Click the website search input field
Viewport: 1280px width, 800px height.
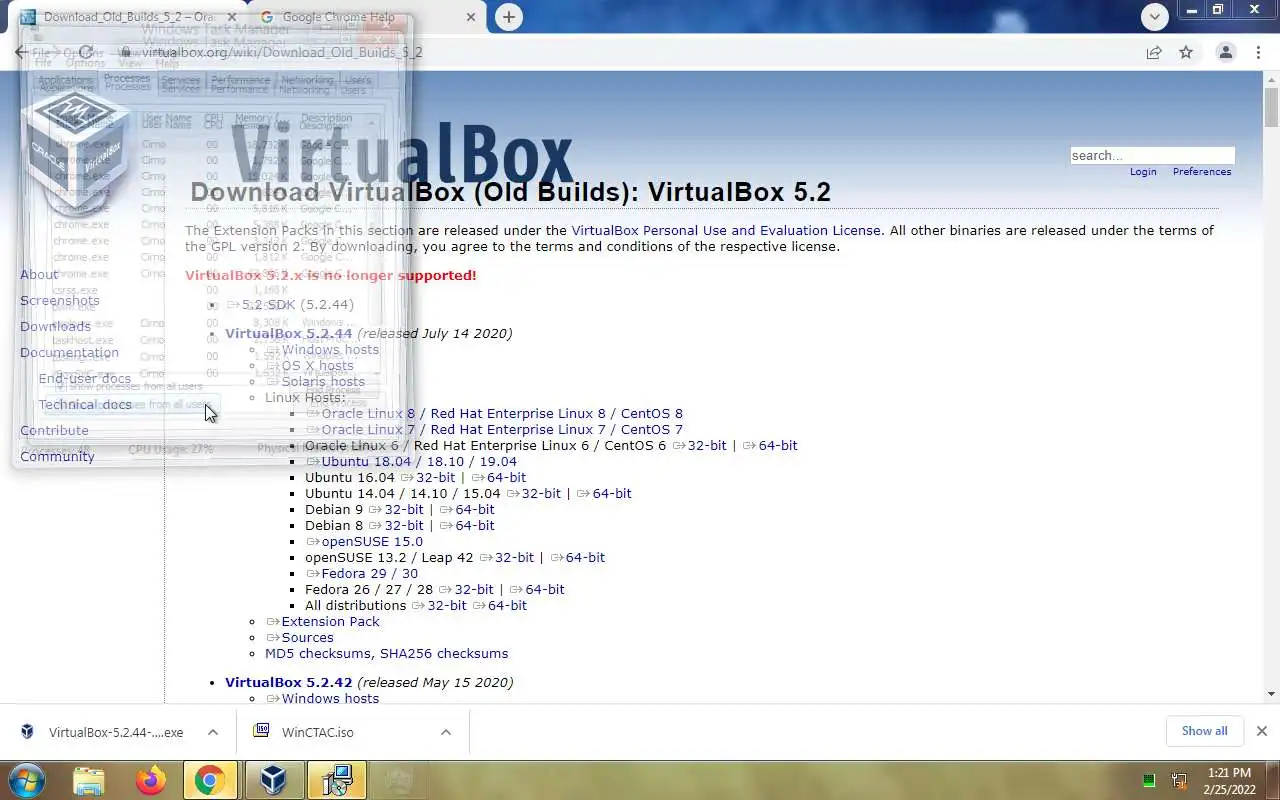click(x=1152, y=155)
